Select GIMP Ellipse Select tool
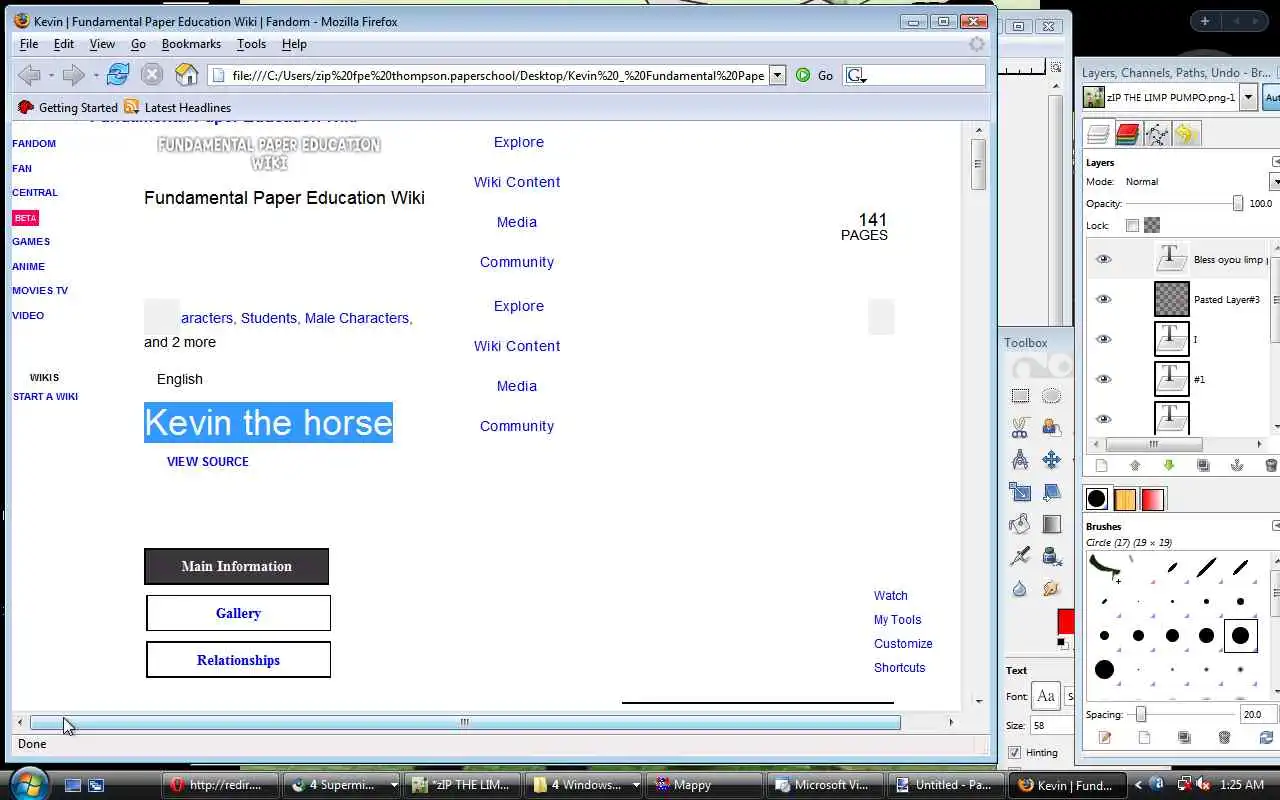 pyautogui.click(x=1051, y=396)
